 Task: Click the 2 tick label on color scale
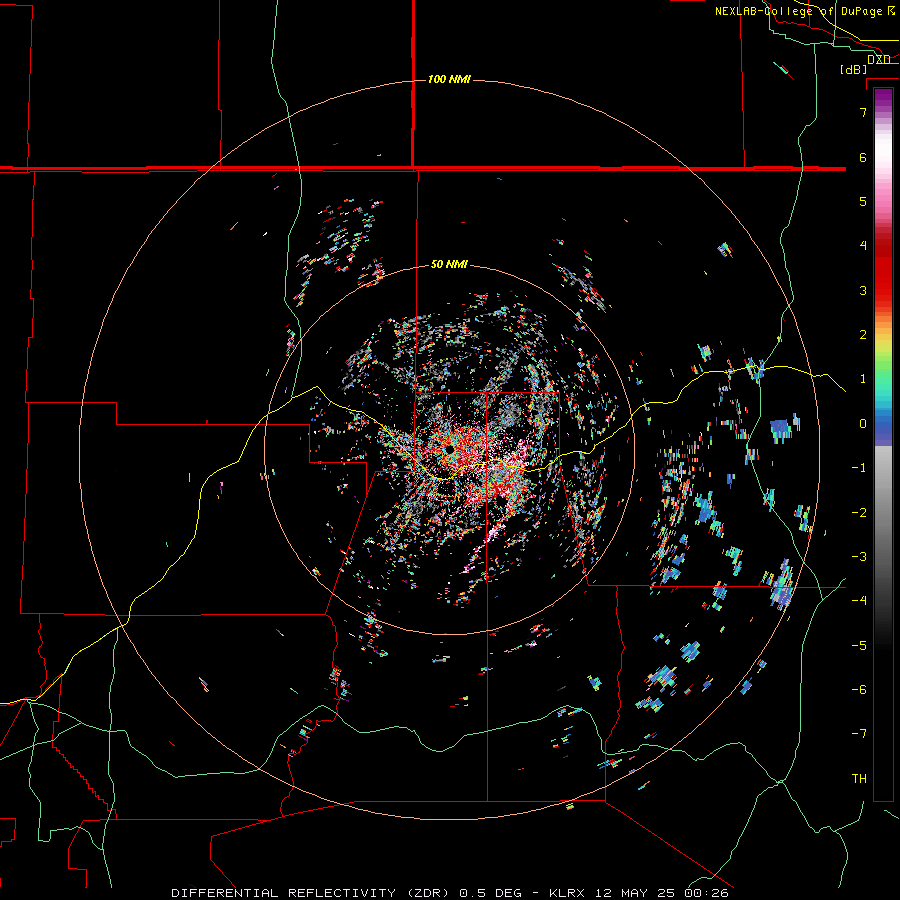(863, 335)
